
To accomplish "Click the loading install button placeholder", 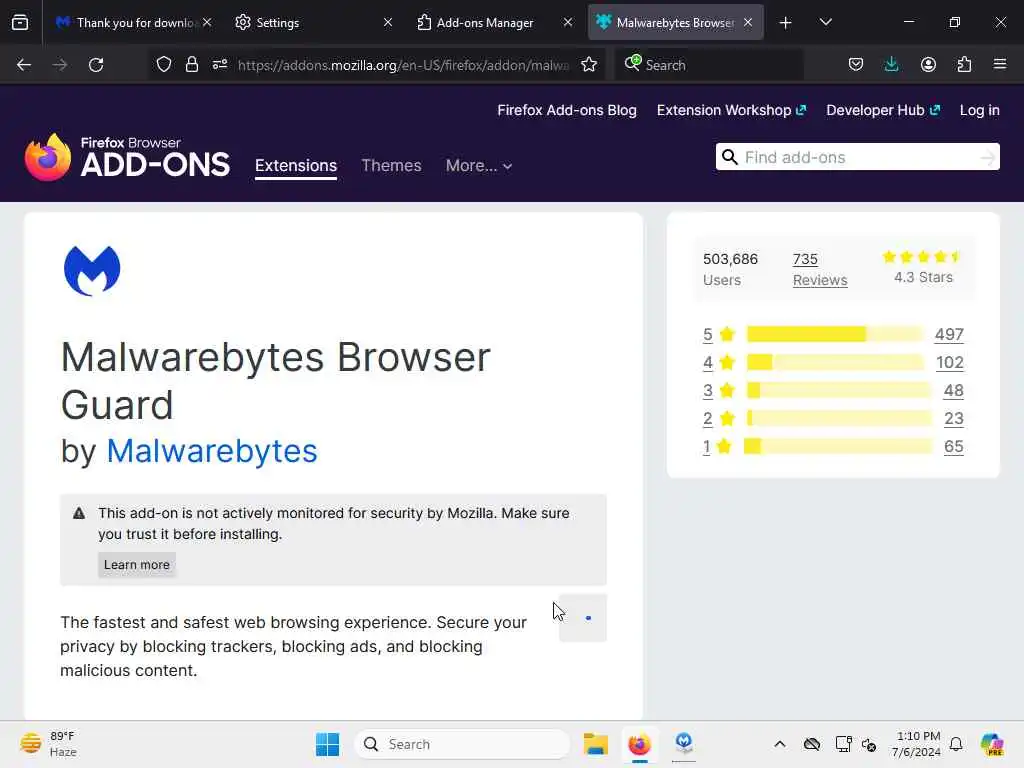I will tap(583, 618).
